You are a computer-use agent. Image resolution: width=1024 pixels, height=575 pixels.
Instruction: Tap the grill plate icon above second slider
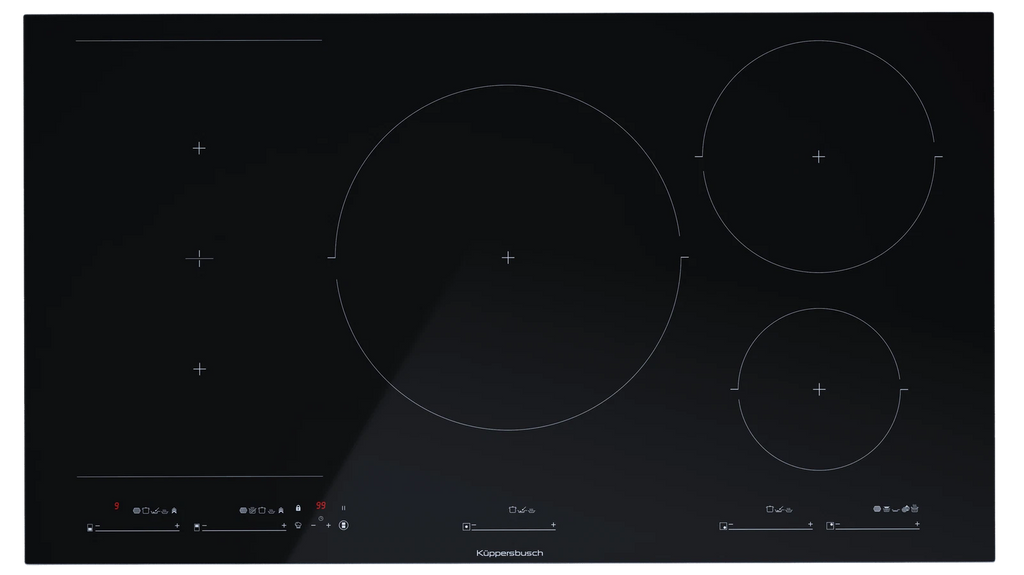[243, 510]
